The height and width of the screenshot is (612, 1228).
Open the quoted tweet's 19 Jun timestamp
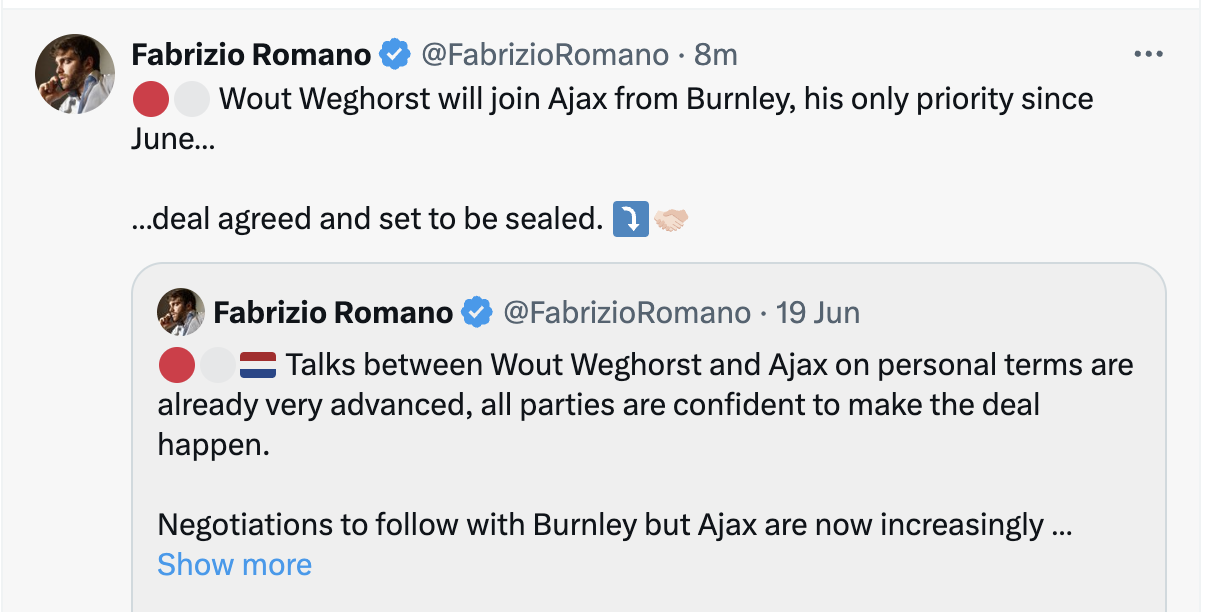coord(817,313)
